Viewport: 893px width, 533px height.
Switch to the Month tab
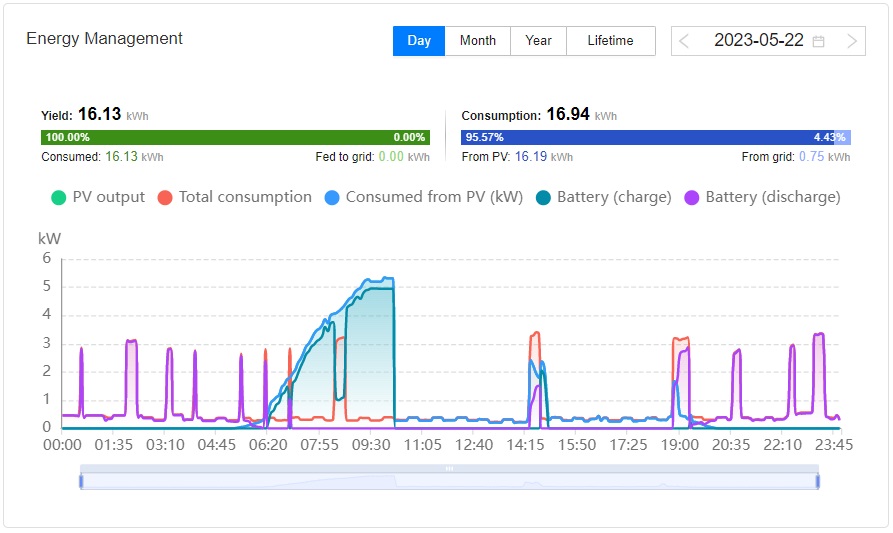(478, 41)
